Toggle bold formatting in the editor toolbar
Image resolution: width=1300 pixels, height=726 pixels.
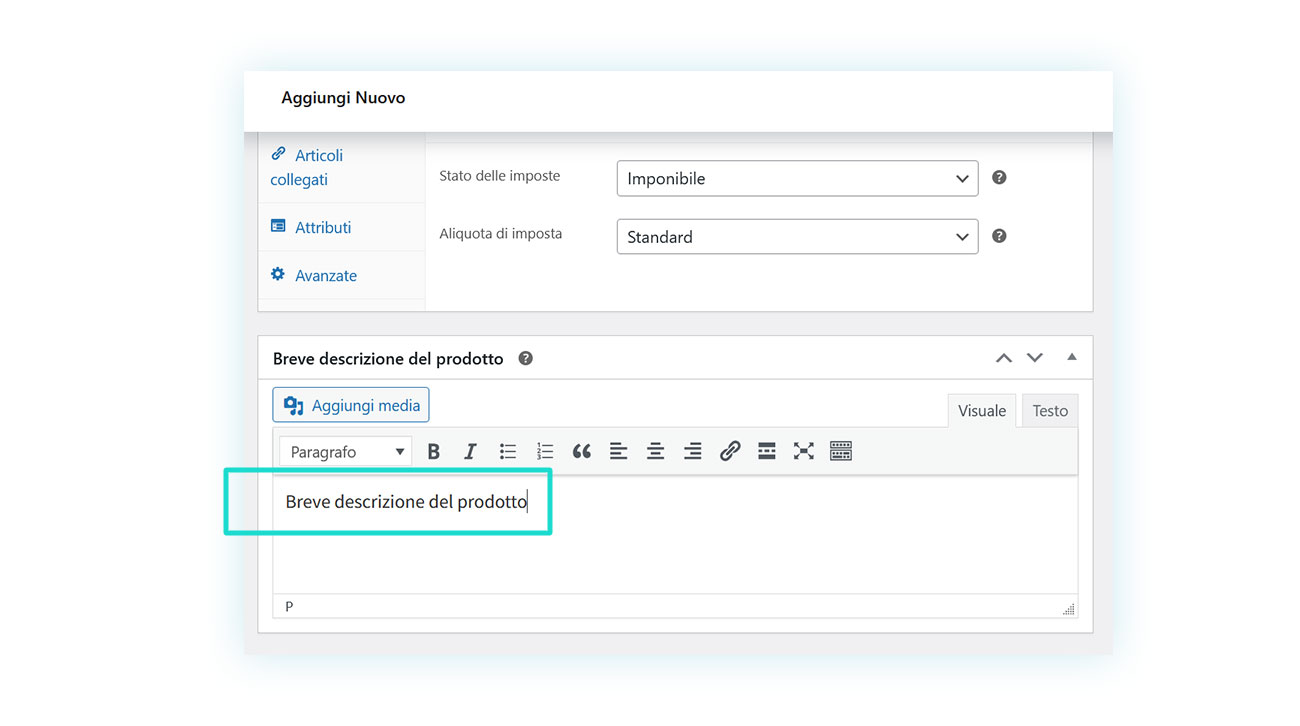tap(434, 452)
